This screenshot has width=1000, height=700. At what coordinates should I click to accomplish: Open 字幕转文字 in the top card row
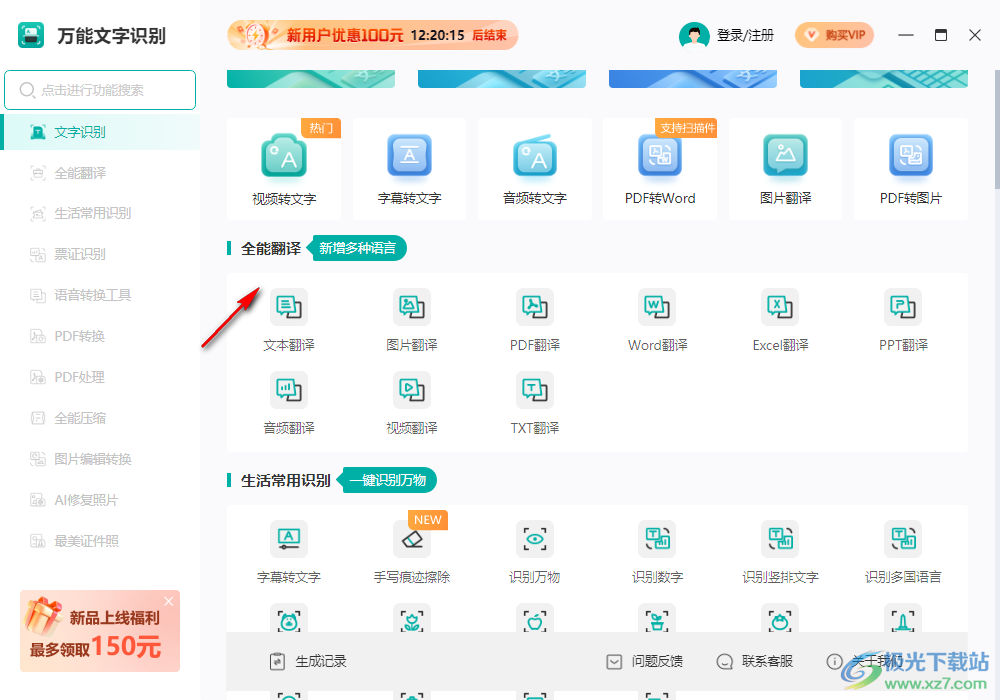(409, 169)
